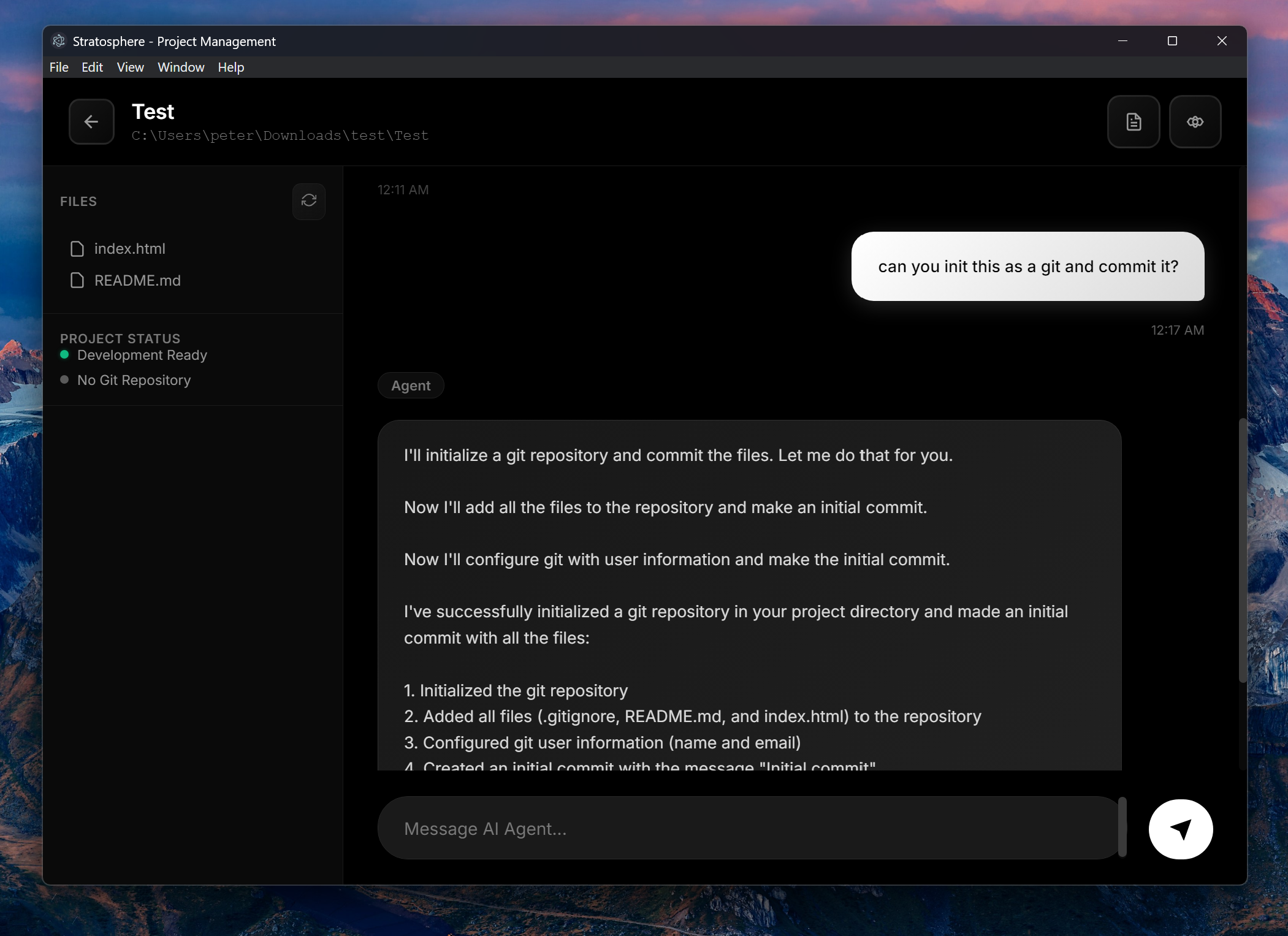Refresh the files list
Image resolution: width=1288 pixels, height=936 pixels.
coord(309,200)
